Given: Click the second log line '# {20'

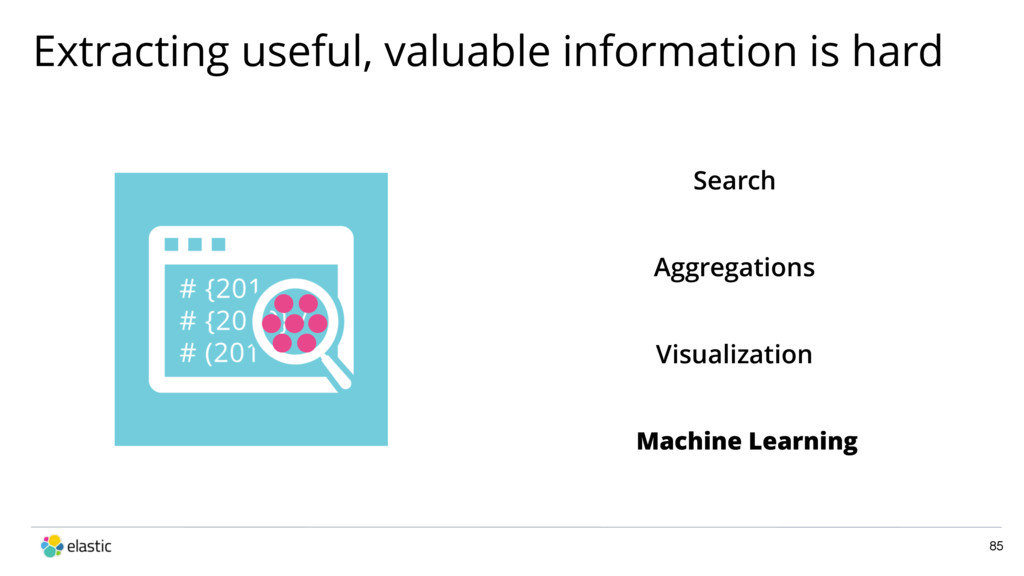Looking at the screenshot, I should click(213, 321).
